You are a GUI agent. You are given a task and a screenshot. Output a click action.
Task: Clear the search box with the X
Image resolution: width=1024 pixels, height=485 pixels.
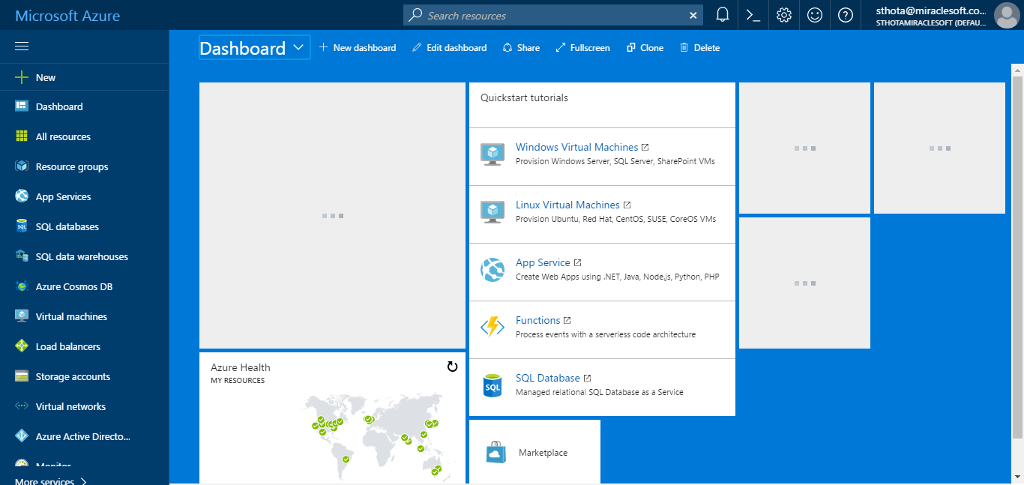pyautogui.click(x=694, y=15)
